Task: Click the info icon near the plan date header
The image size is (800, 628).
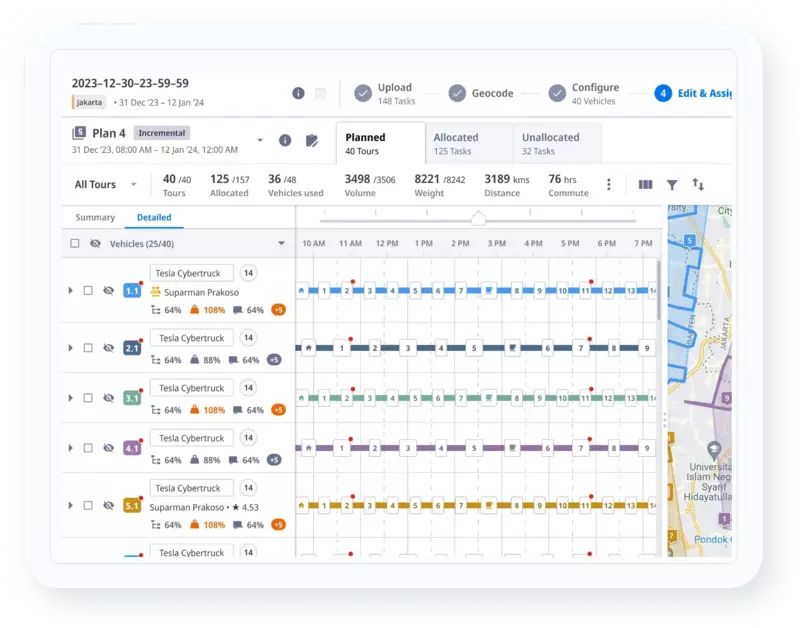Action: click(x=297, y=93)
